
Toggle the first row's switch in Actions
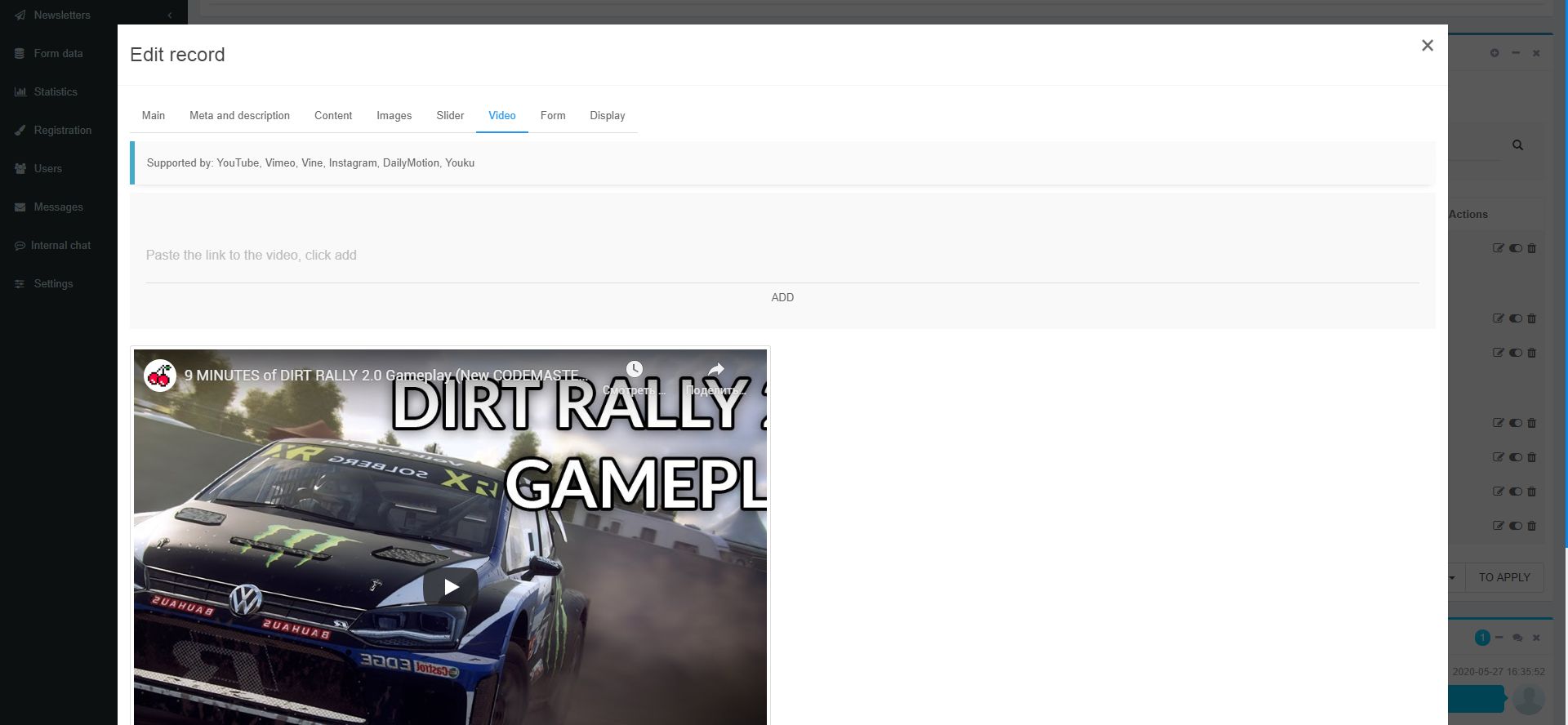pyautogui.click(x=1516, y=248)
